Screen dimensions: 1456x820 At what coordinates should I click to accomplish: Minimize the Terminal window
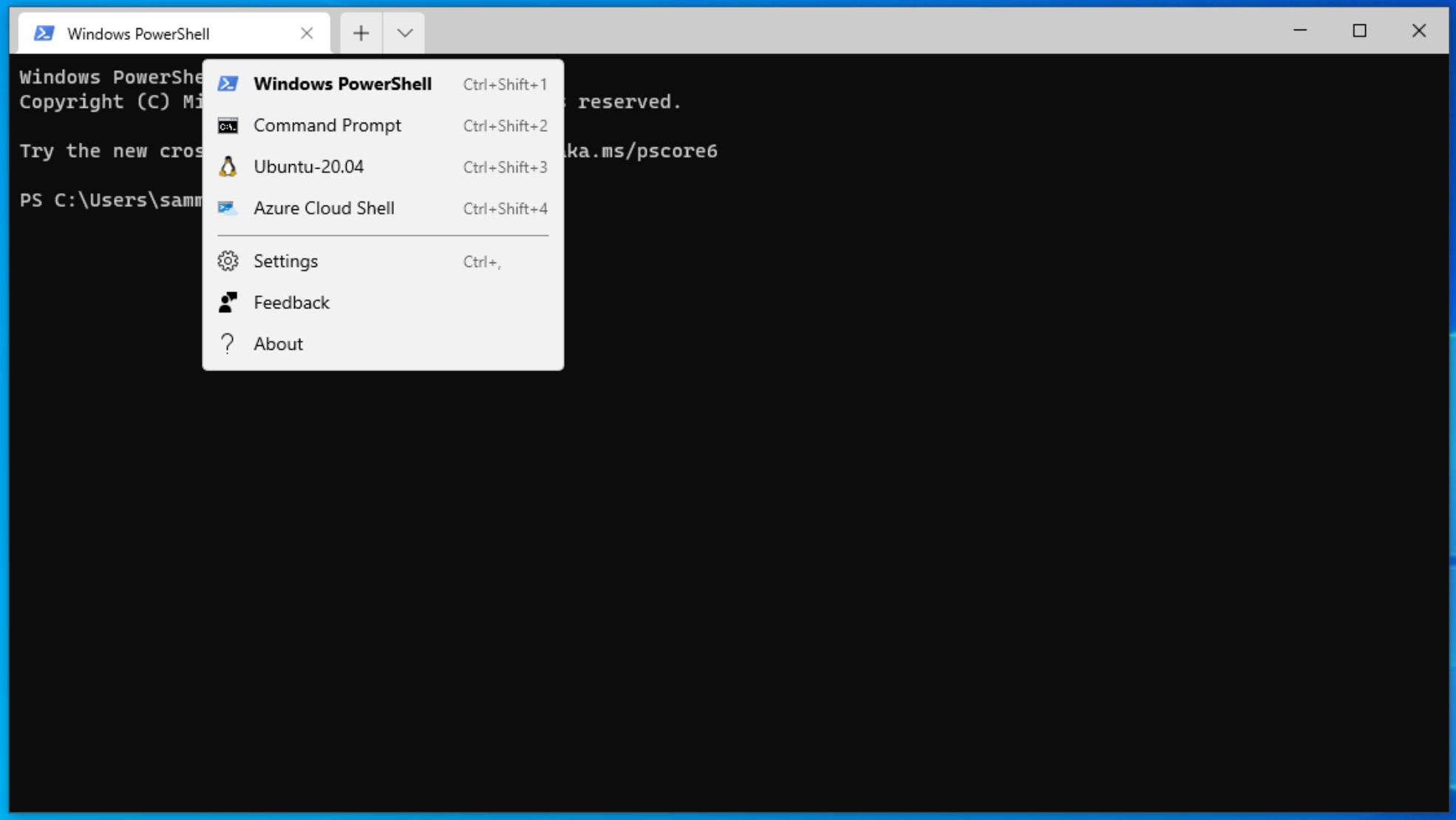(1300, 30)
